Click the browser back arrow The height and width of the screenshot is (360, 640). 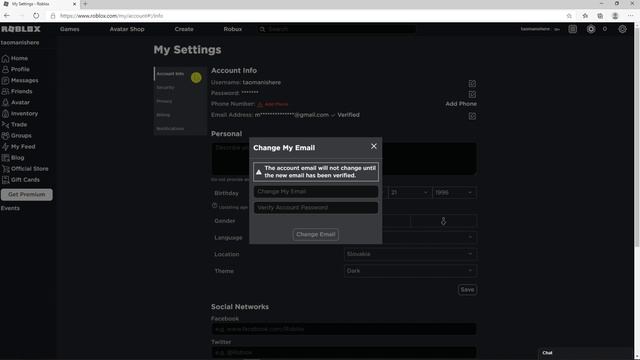pos(7,16)
